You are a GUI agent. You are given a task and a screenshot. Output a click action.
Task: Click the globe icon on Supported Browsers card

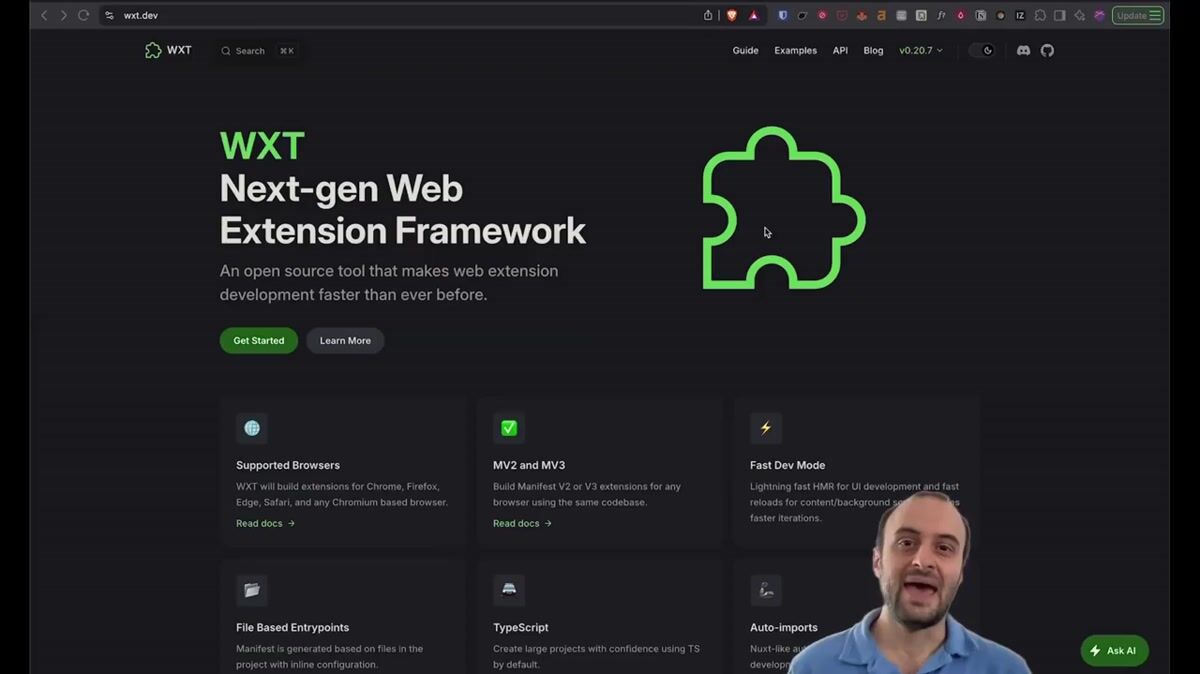click(x=252, y=428)
